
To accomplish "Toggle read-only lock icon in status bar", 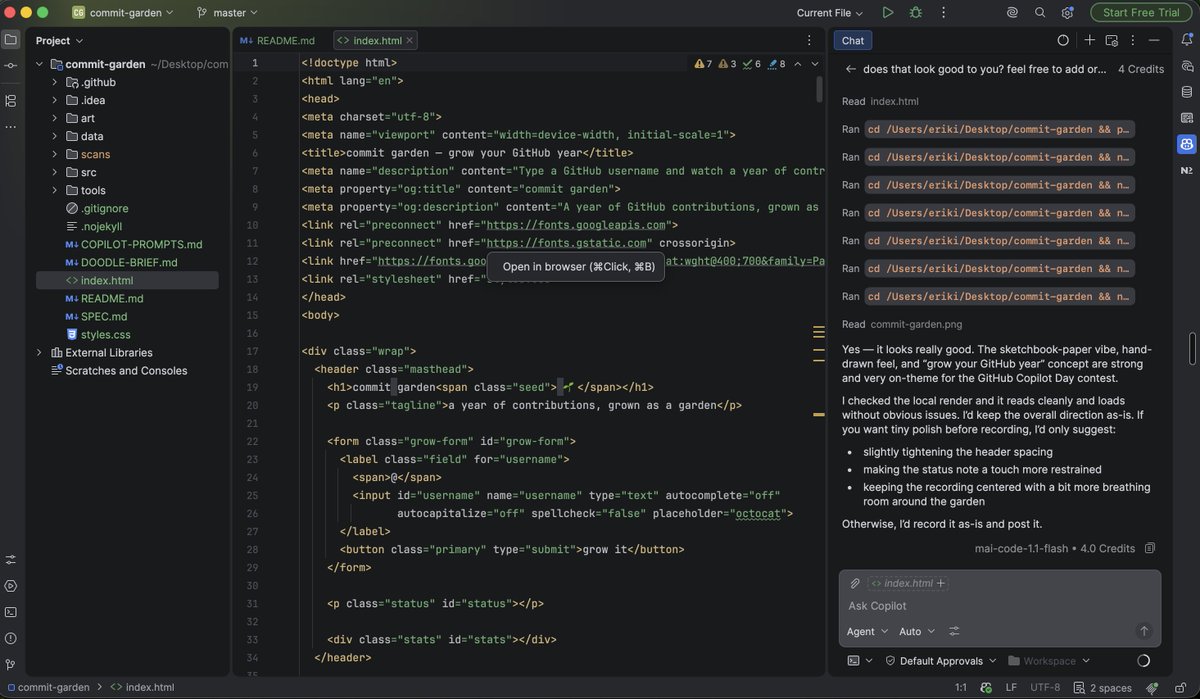I will click(1179, 687).
